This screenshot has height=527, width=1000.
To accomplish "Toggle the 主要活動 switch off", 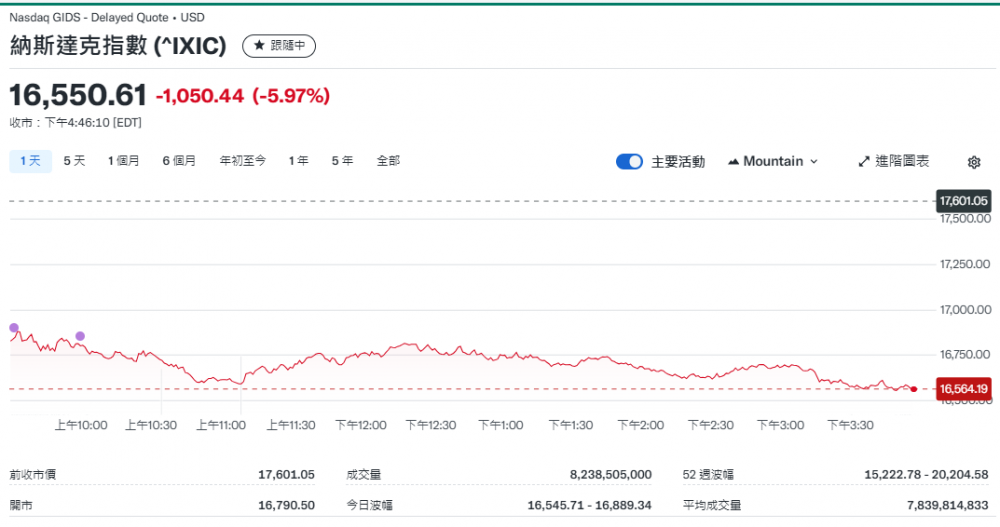I will 629,162.
